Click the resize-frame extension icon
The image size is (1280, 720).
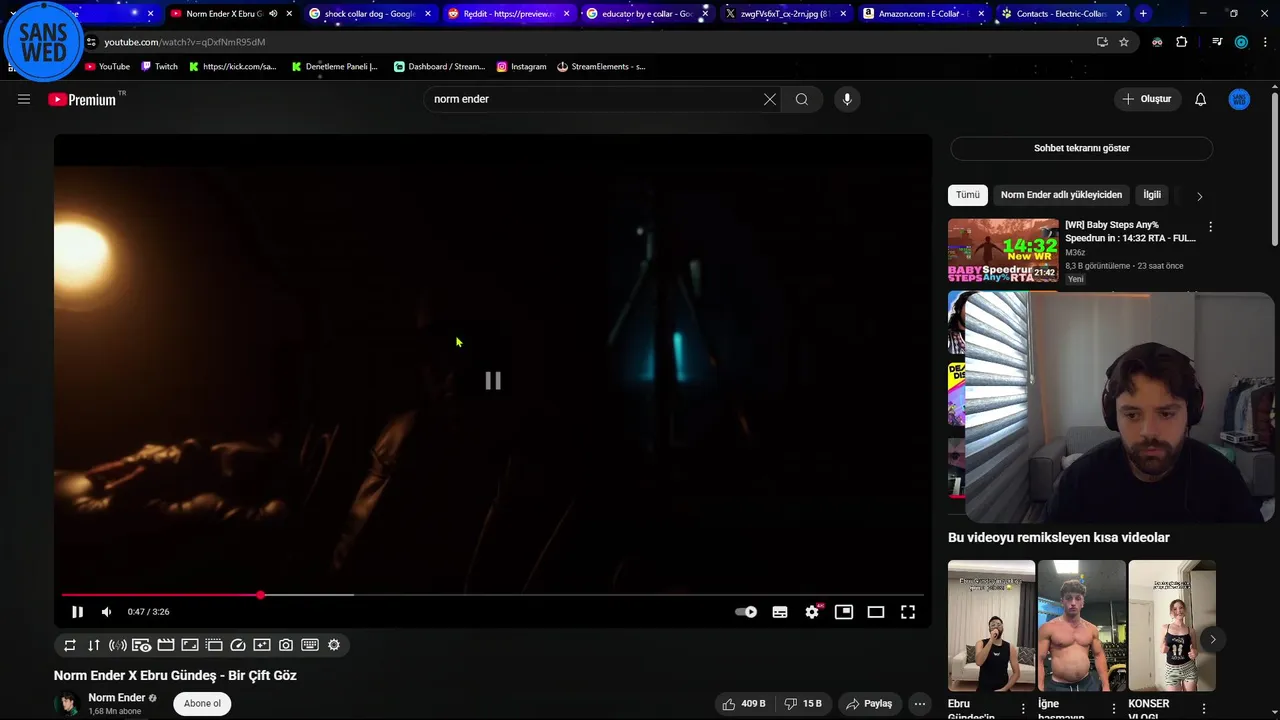190,645
